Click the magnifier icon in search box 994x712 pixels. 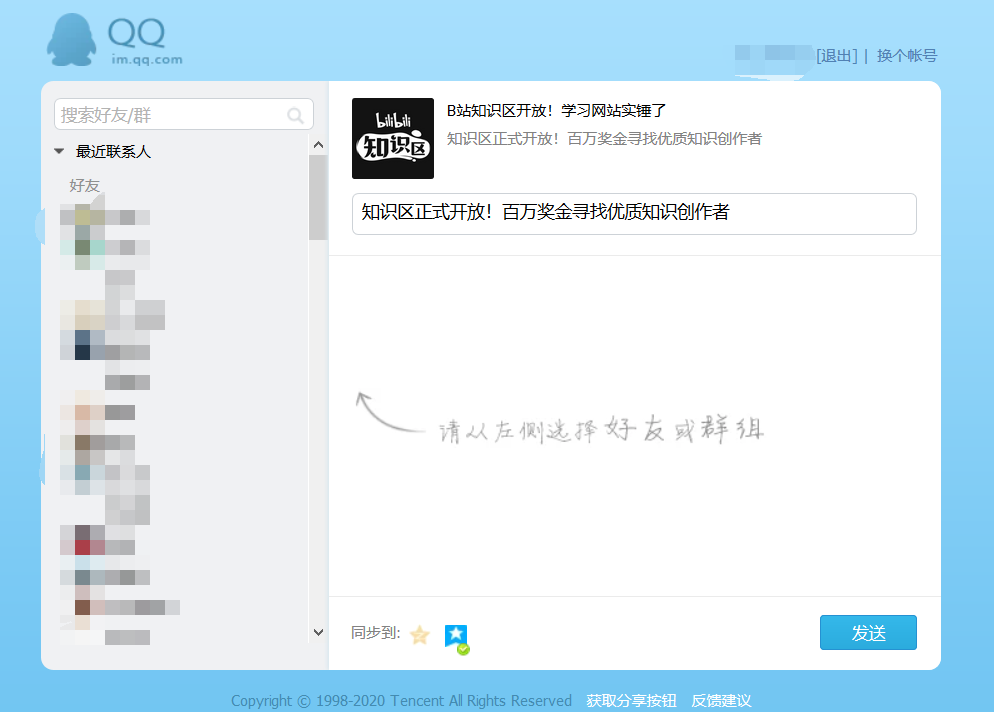[295, 115]
